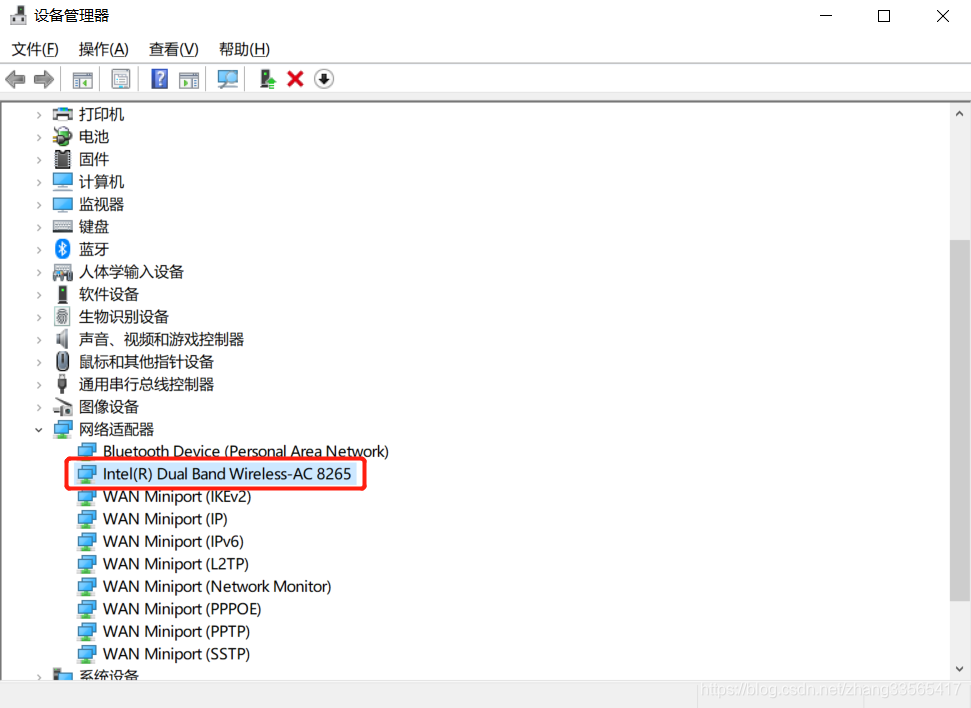The height and width of the screenshot is (708, 971).
Task: Select the 固件 category label
Action: (94, 159)
